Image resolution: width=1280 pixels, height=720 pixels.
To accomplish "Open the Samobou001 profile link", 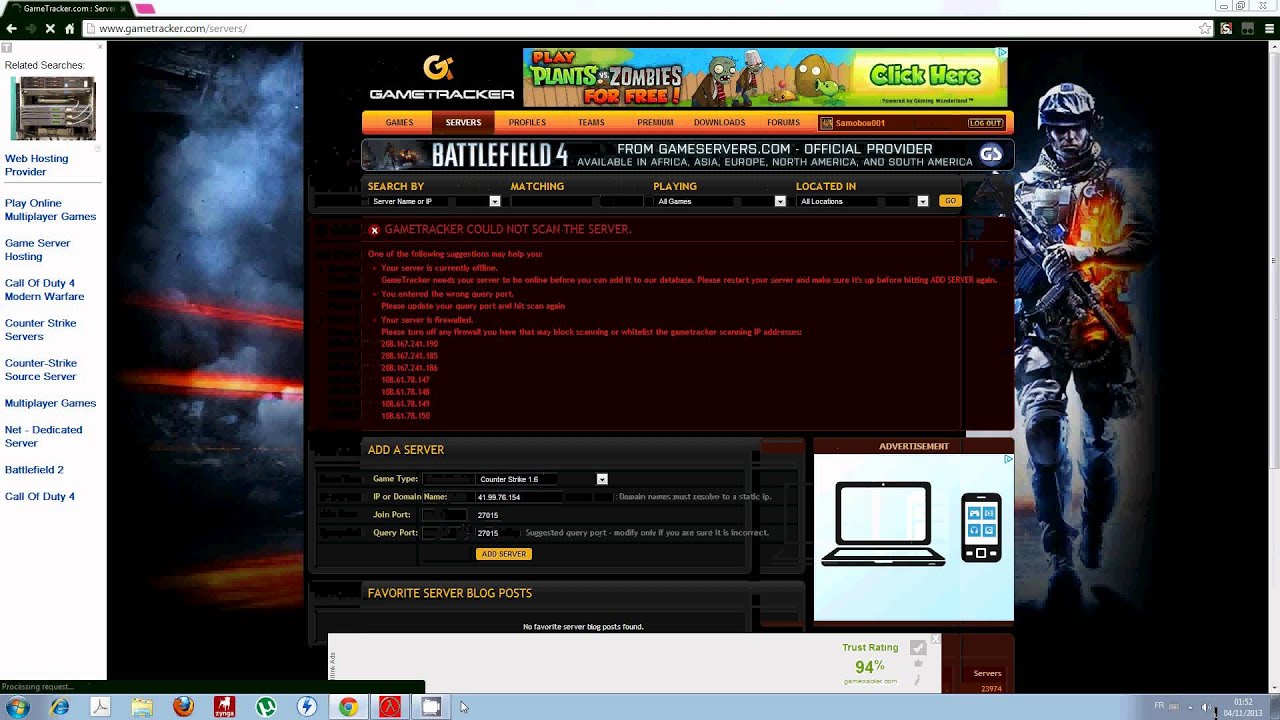I will point(860,123).
